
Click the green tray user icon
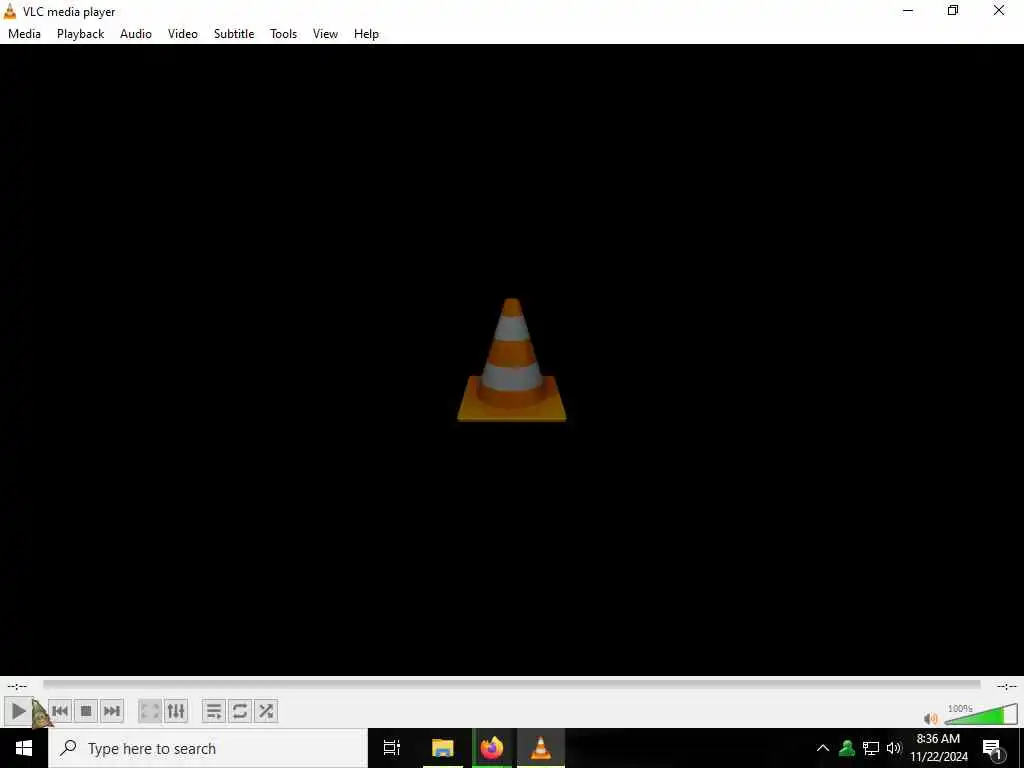click(847, 748)
